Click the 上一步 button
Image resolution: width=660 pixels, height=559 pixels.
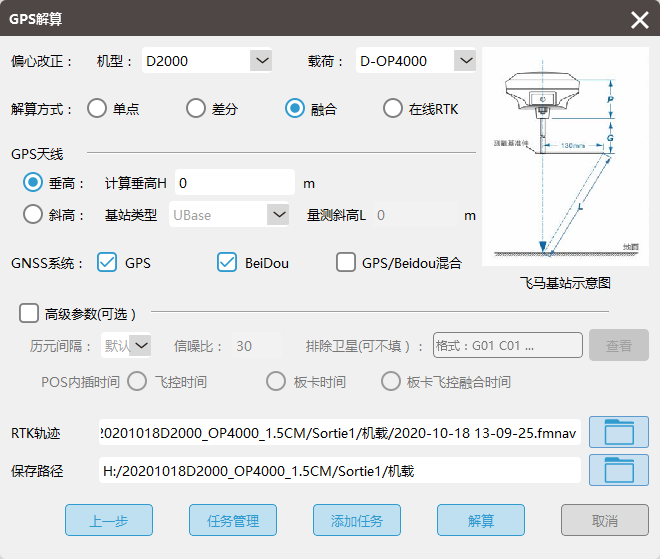click(x=109, y=520)
